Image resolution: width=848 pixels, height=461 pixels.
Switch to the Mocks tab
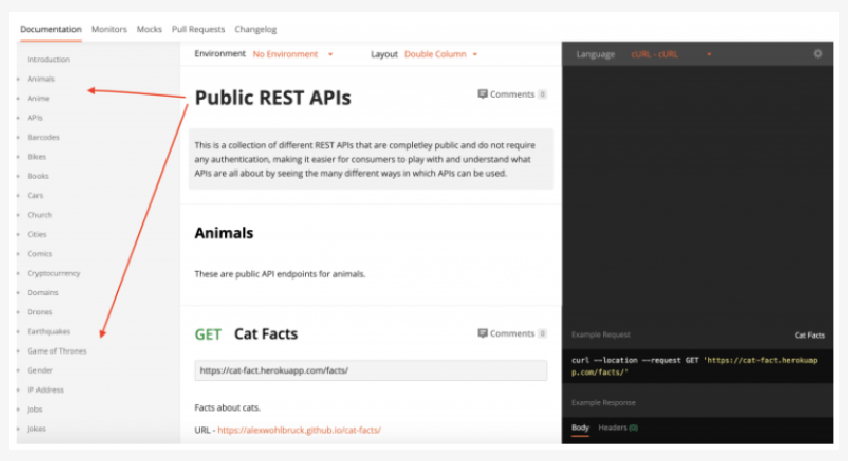[149, 30]
